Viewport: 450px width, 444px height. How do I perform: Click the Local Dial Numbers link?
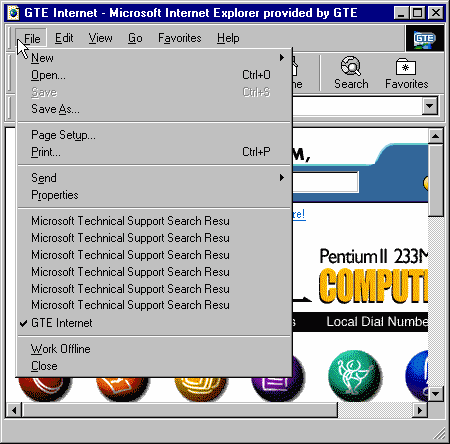point(377,322)
